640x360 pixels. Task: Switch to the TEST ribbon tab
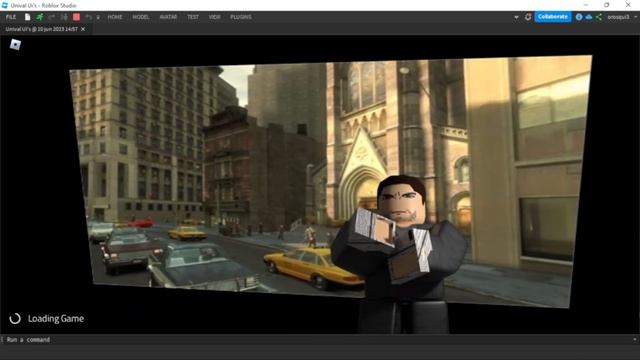(193, 17)
